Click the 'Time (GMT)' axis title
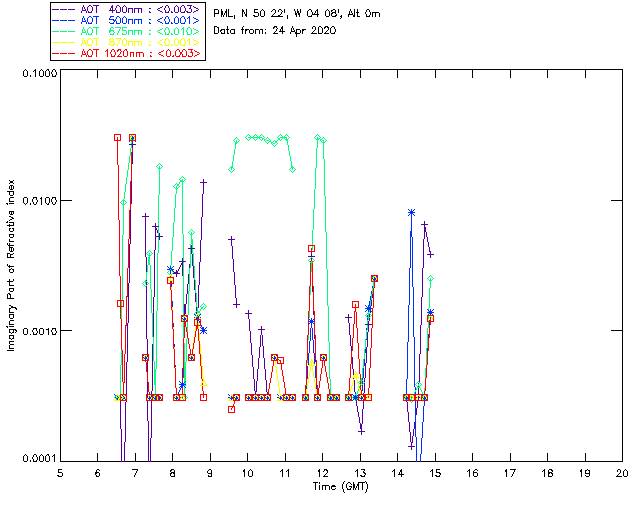 [x=340, y=487]
